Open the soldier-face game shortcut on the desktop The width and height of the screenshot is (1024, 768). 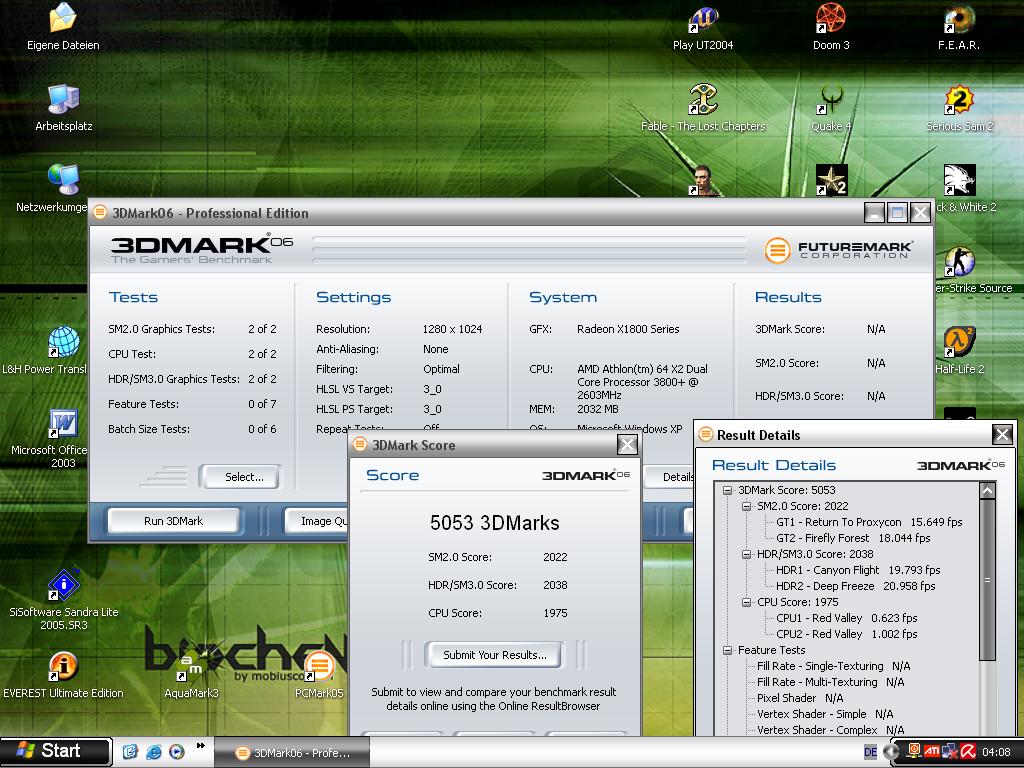pyautogui.click(x=703, y=180)
